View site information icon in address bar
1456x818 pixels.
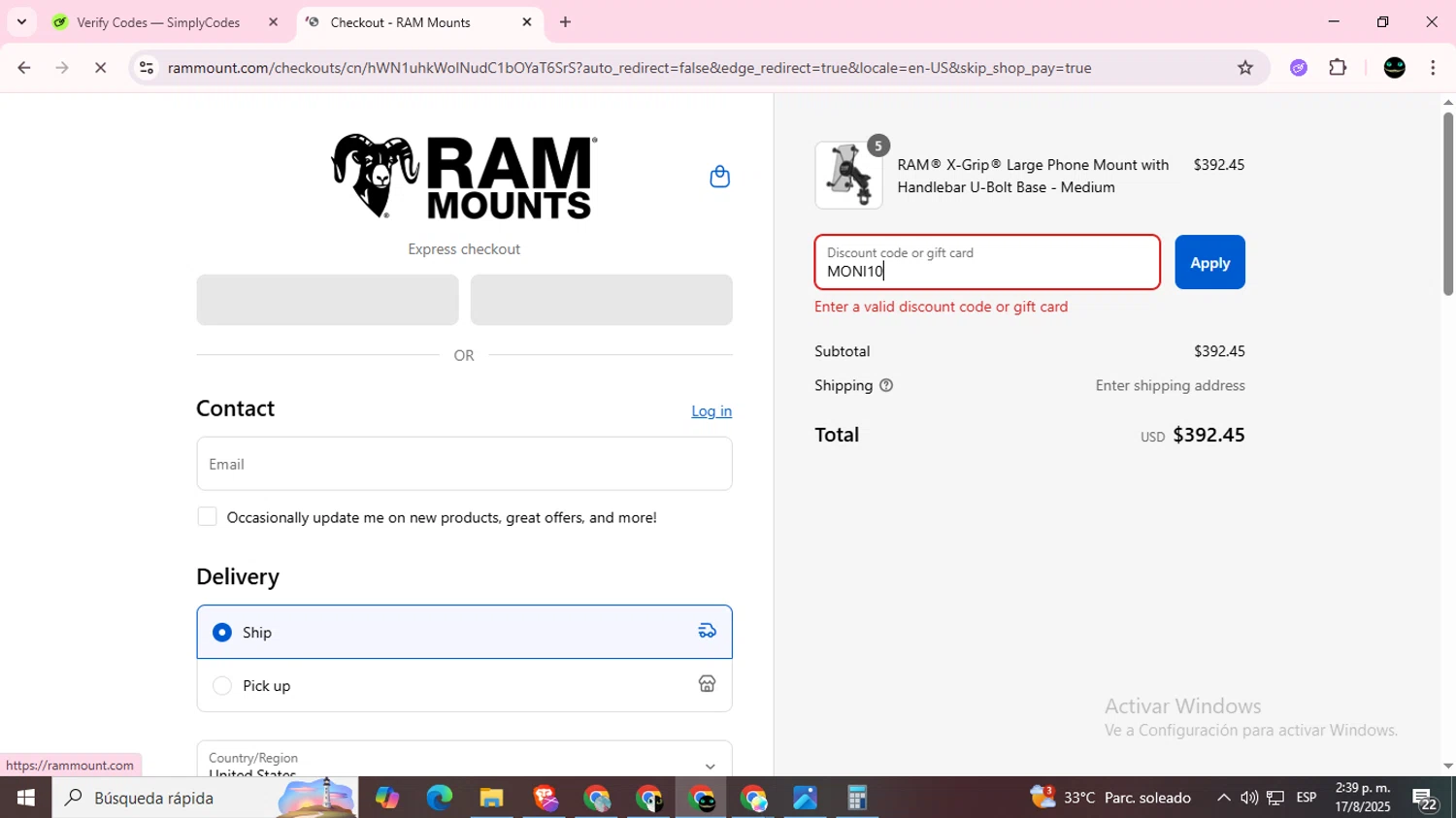tap(147, 67)
